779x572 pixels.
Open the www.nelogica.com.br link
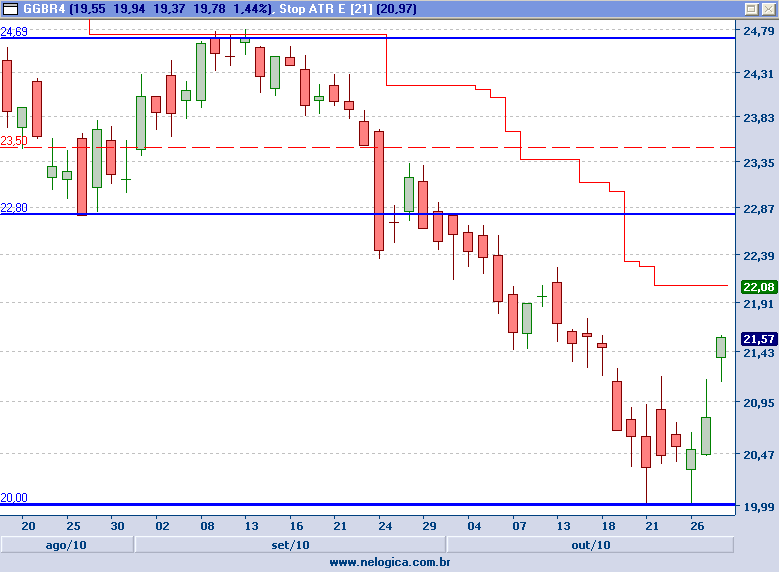389,563
